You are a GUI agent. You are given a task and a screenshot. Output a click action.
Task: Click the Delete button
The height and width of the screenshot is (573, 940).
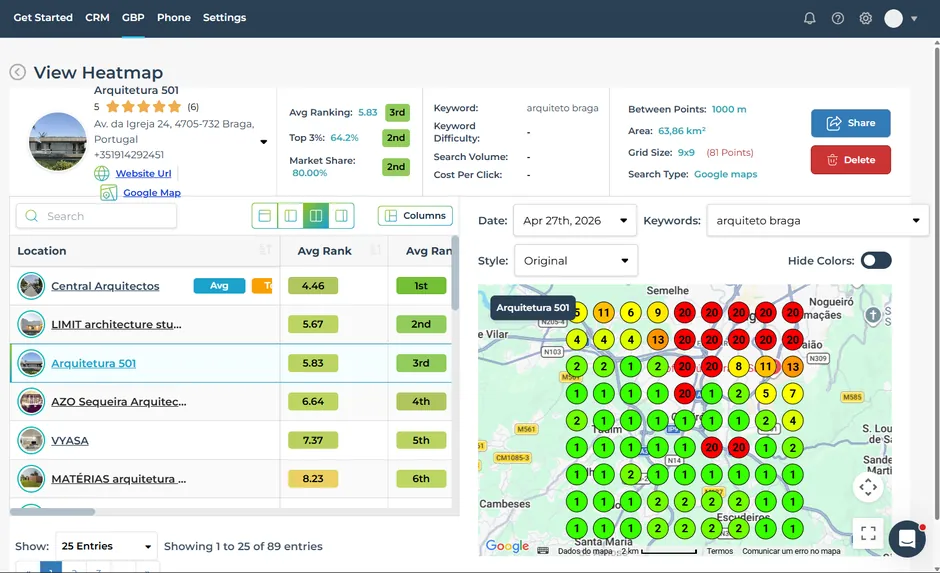click(850, 160)
